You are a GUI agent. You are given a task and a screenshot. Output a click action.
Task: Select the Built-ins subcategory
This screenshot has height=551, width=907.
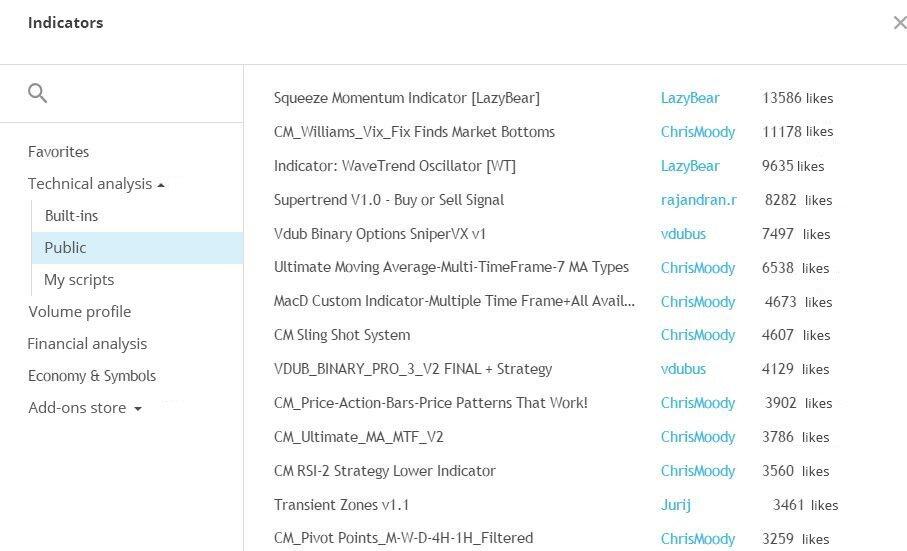point(71,216)
